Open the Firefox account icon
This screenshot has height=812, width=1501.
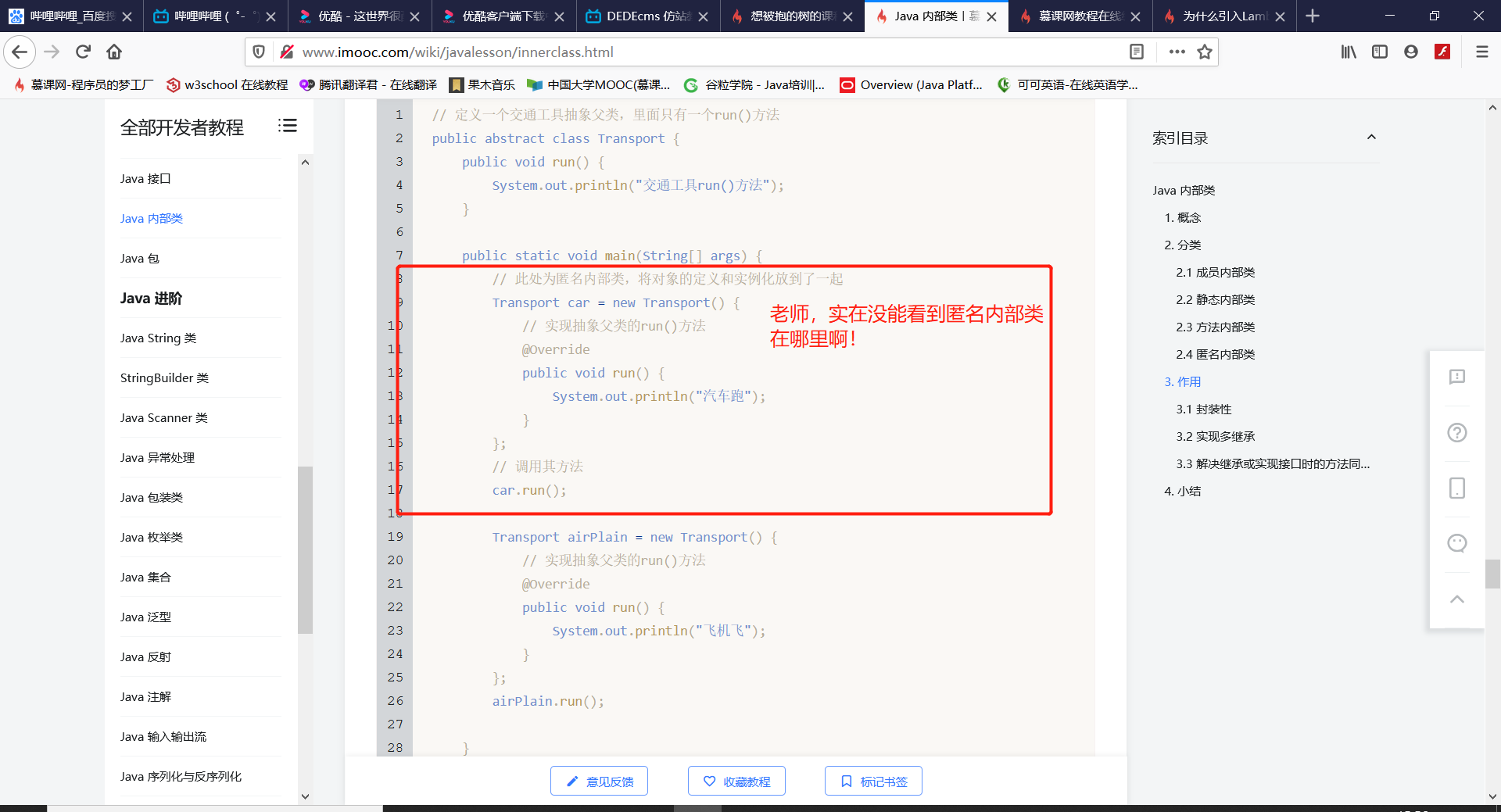point(1411,52)
